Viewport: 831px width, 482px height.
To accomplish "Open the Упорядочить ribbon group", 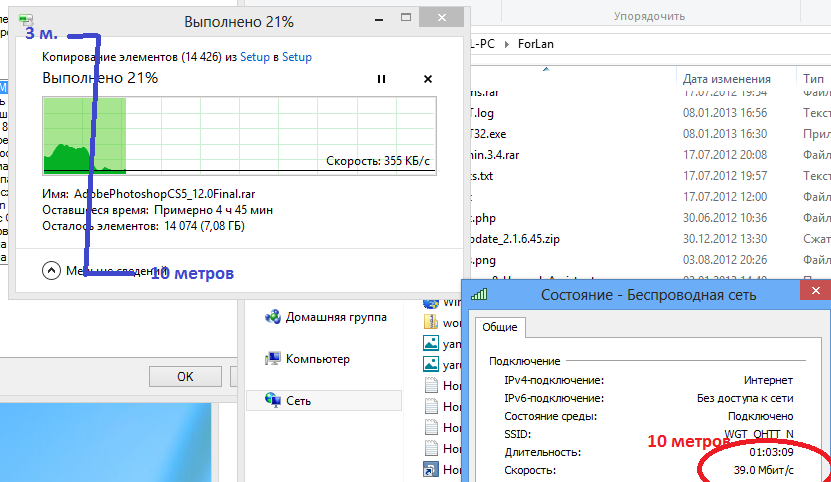I will pyautogui.click(x=649, y=16).
